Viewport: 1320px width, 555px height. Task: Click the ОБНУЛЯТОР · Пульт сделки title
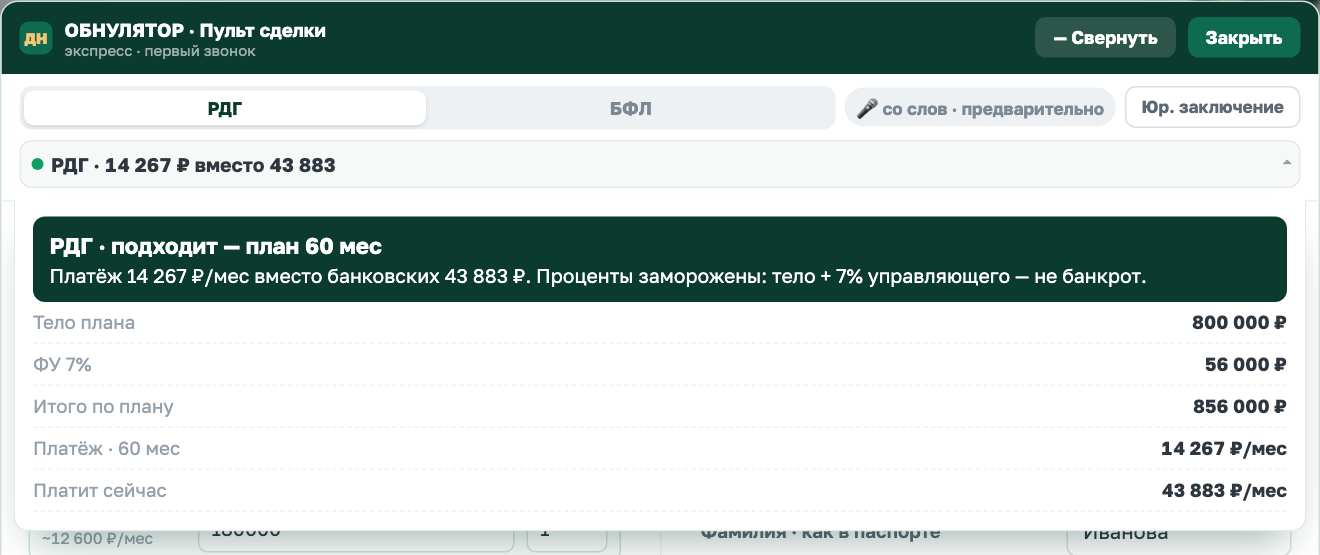point(195,31)
